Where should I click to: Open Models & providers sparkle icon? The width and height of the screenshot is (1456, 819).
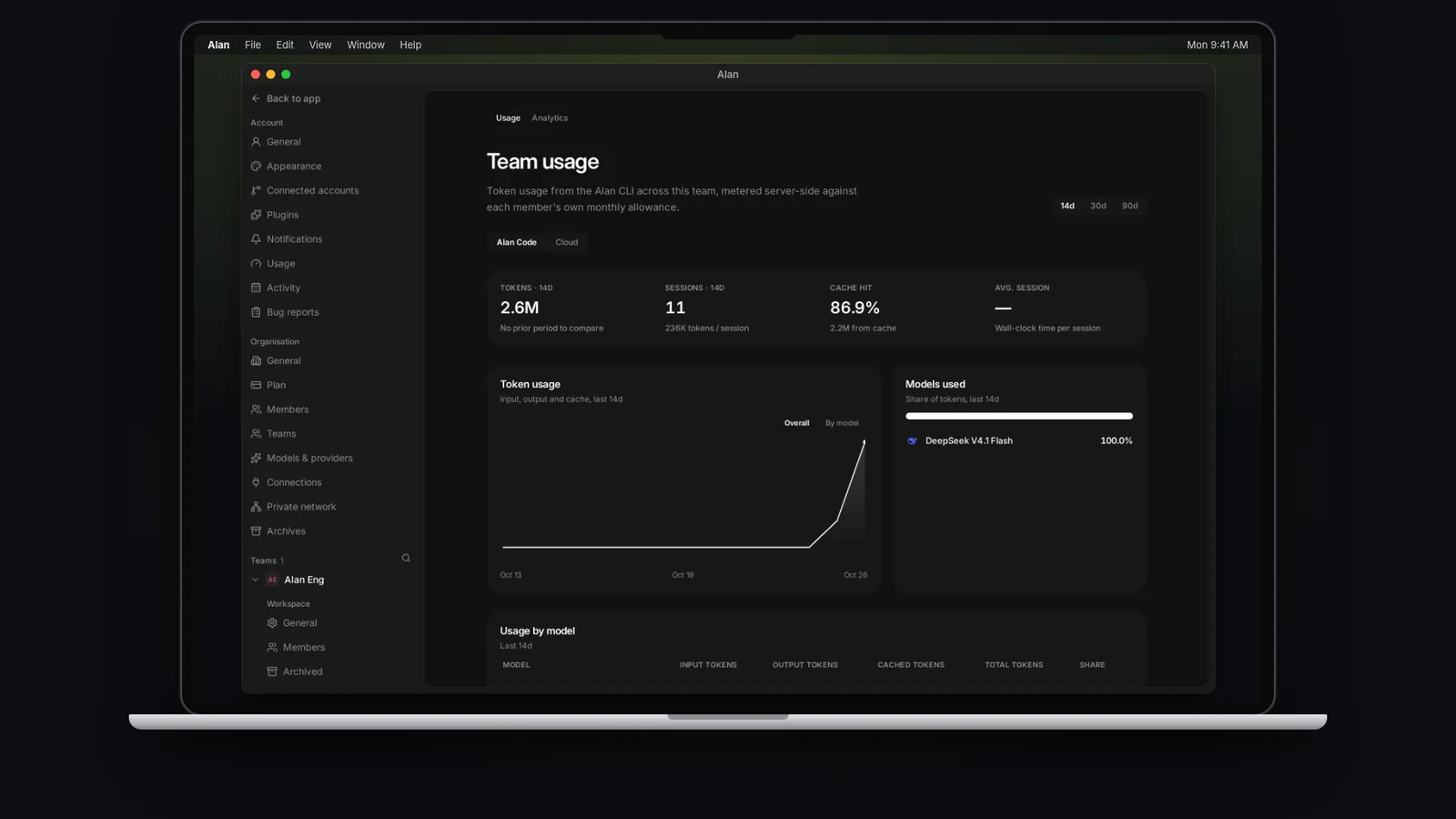256,458
